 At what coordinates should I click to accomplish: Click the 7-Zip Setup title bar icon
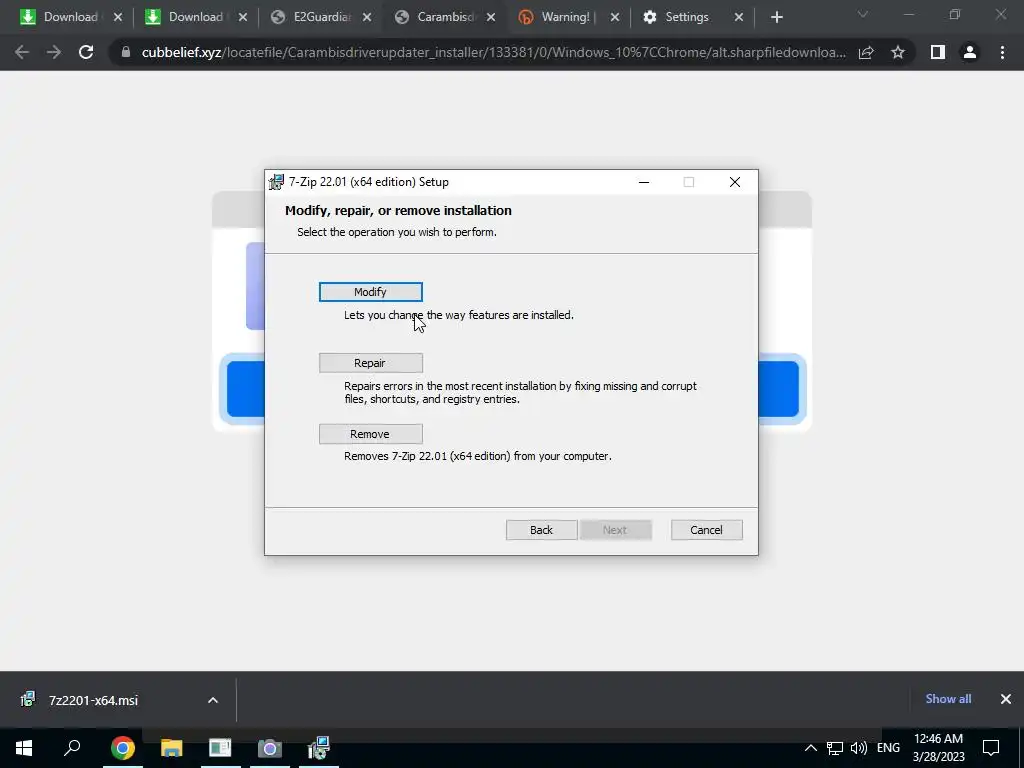tap(276, 182)
